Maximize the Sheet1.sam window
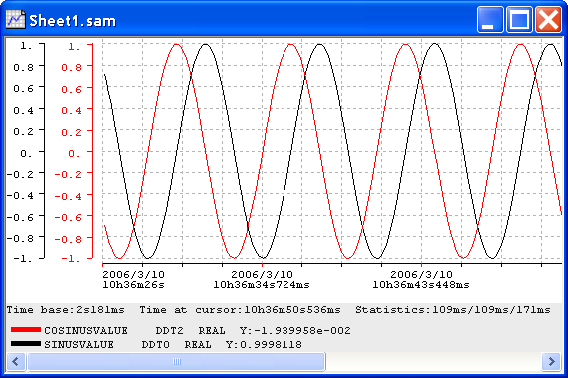Viewport: 568px width, 378px height. click(x=519, y=20)
